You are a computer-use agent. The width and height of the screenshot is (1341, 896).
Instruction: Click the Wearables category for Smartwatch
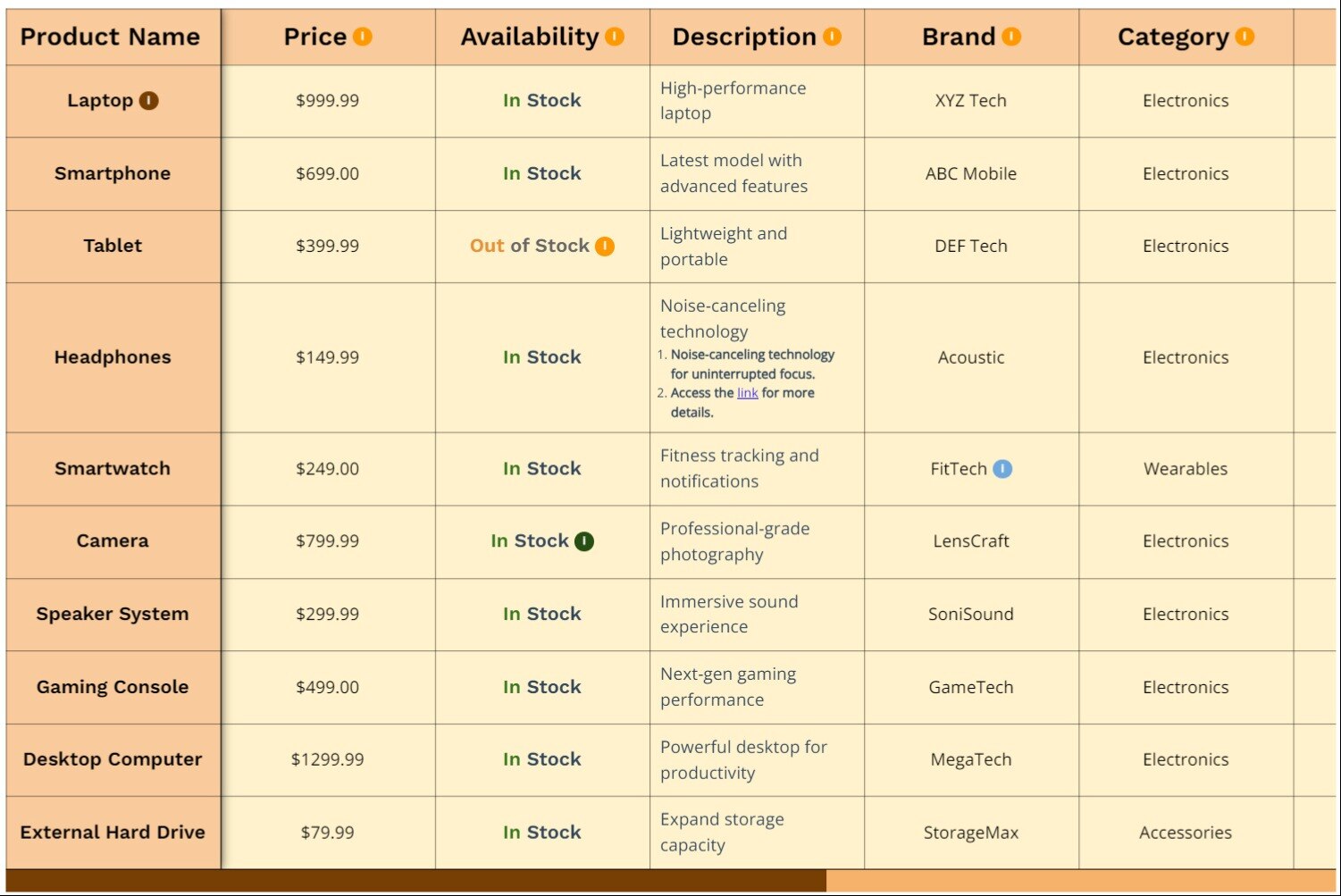coord(1186,469)
